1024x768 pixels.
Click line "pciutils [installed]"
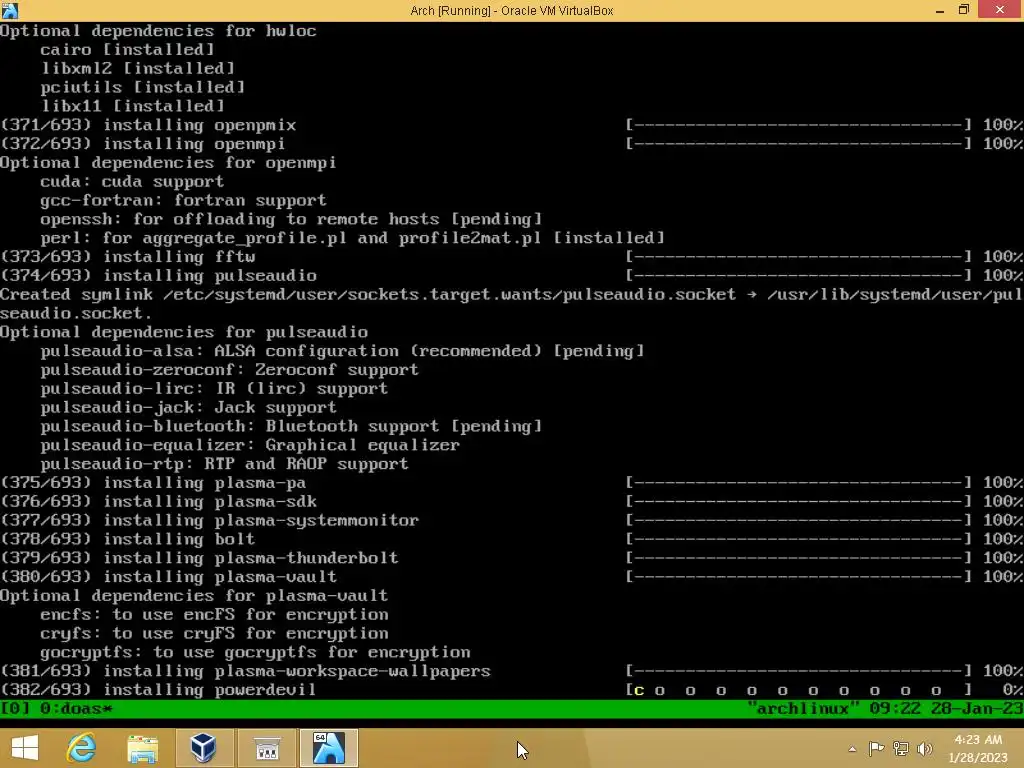[142, 88]
